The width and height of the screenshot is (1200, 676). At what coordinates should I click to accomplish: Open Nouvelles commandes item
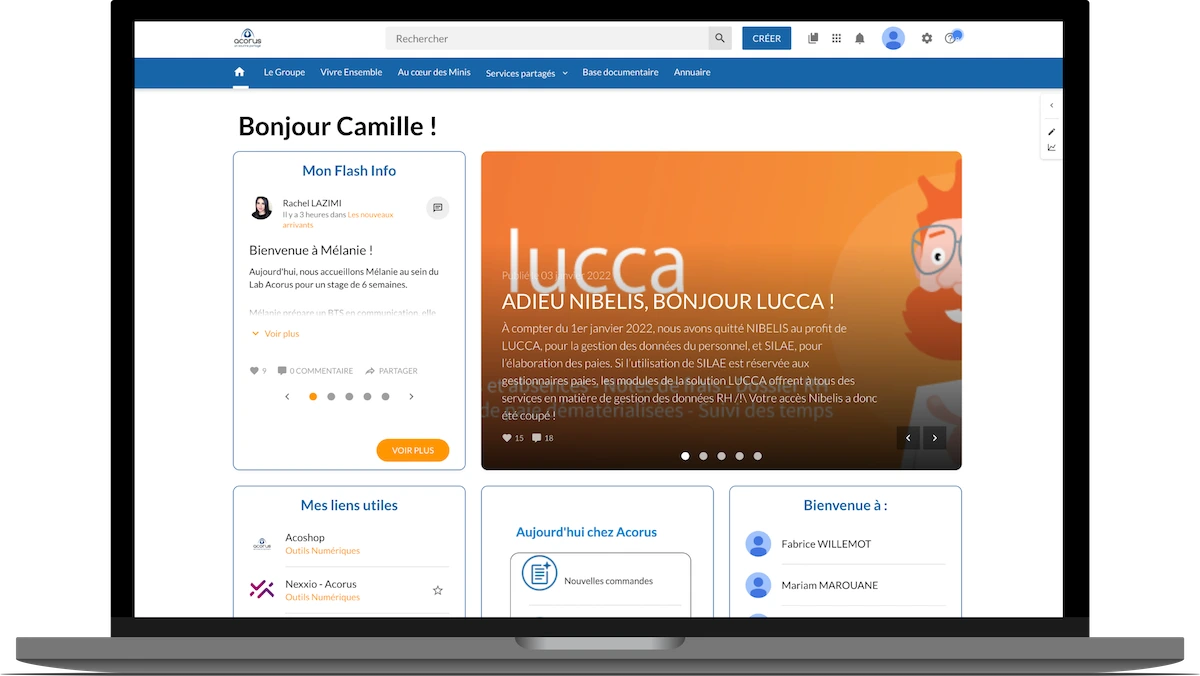[608, 581]
